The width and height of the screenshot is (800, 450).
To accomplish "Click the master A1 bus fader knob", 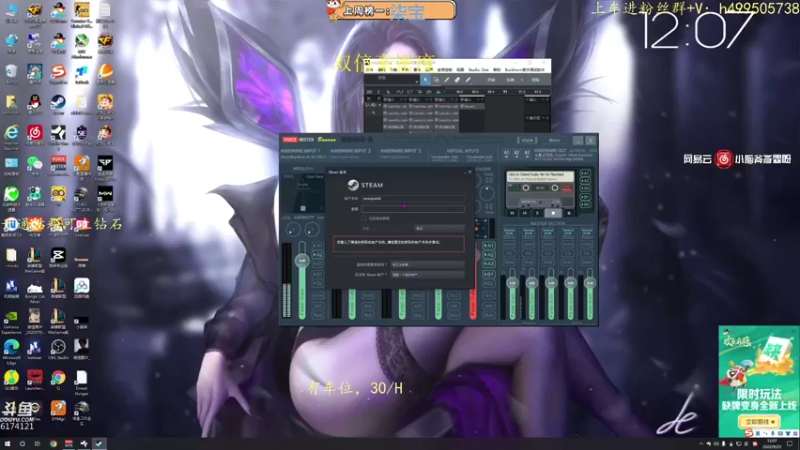I will click(512, 283).
